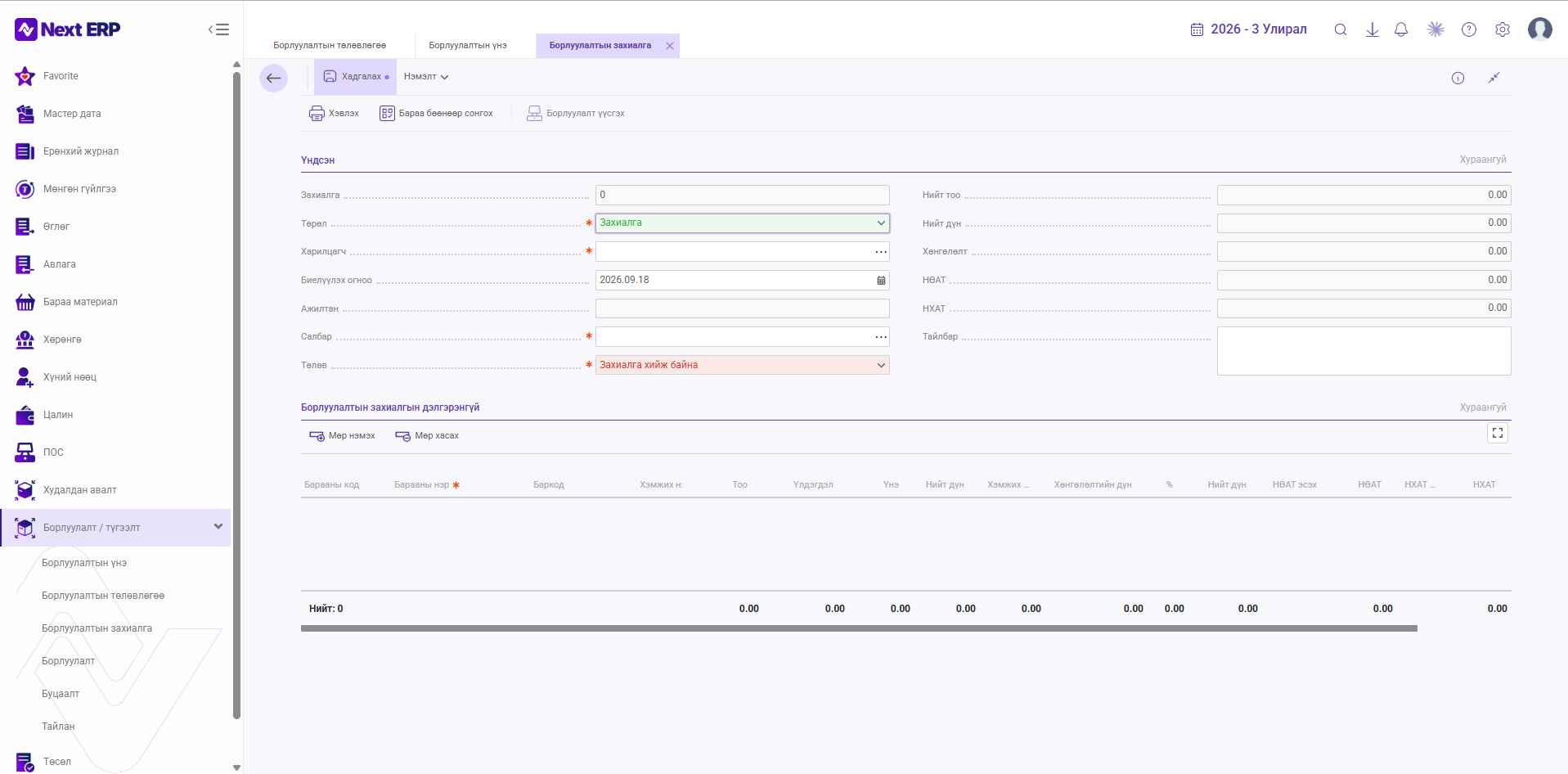Switch to Борлуулалтын үнэ tab
Image resolution: width=1568 pixels, height=774 pixels.
(x=468, y=46)
